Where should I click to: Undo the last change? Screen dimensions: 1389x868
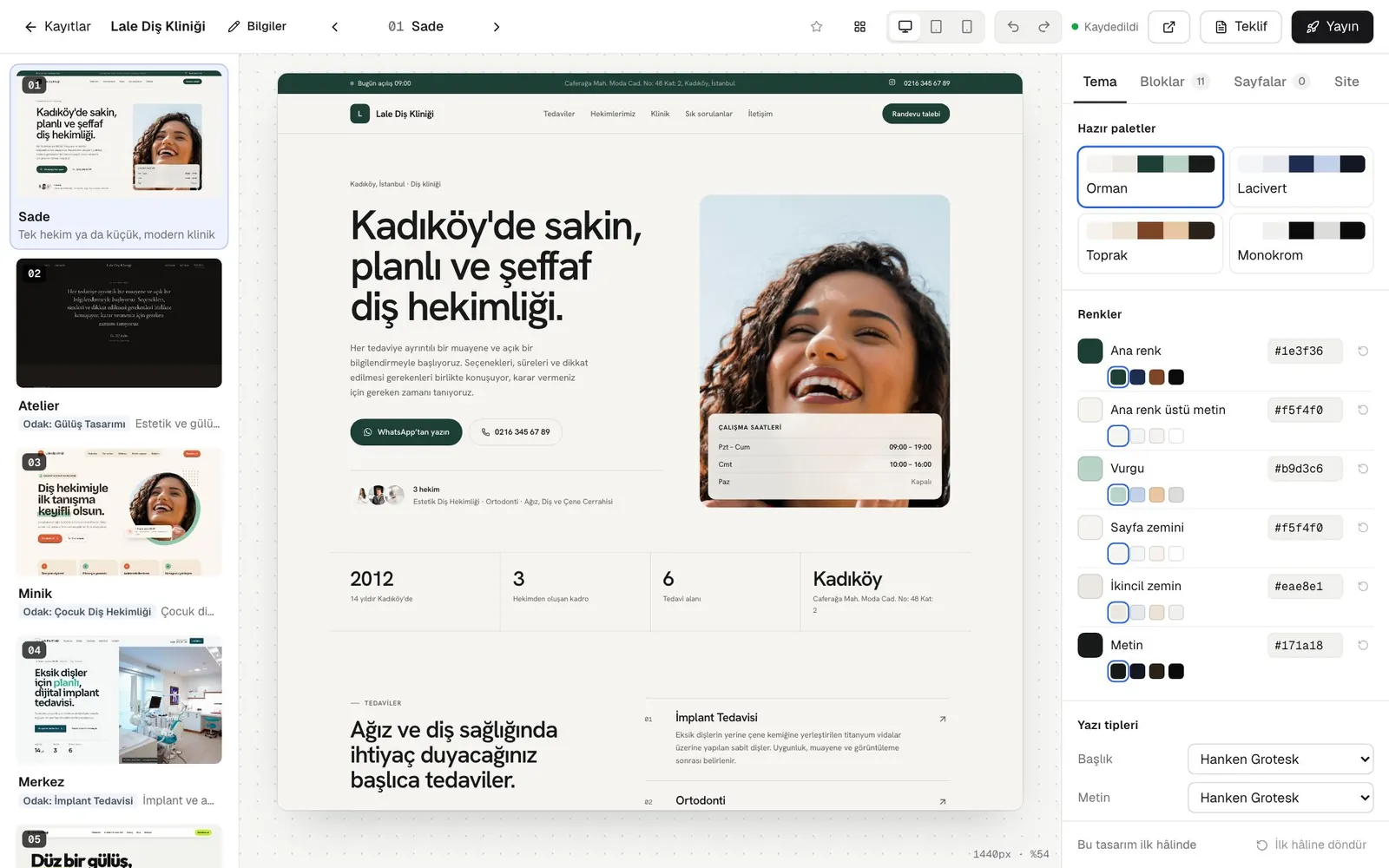(1013, 27)
